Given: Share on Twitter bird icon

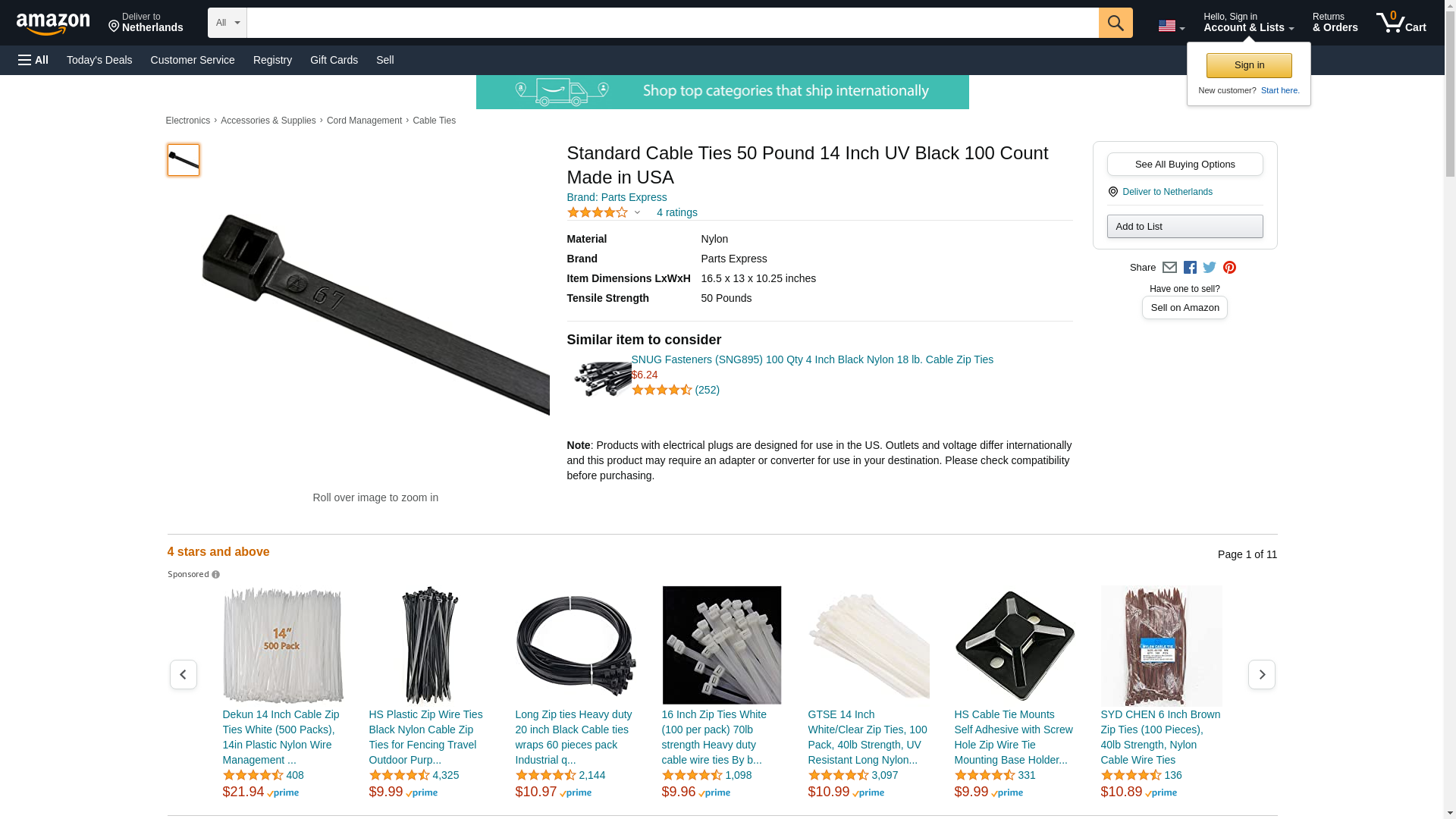Looking at the screenshot, I should tap(1210, 267).
